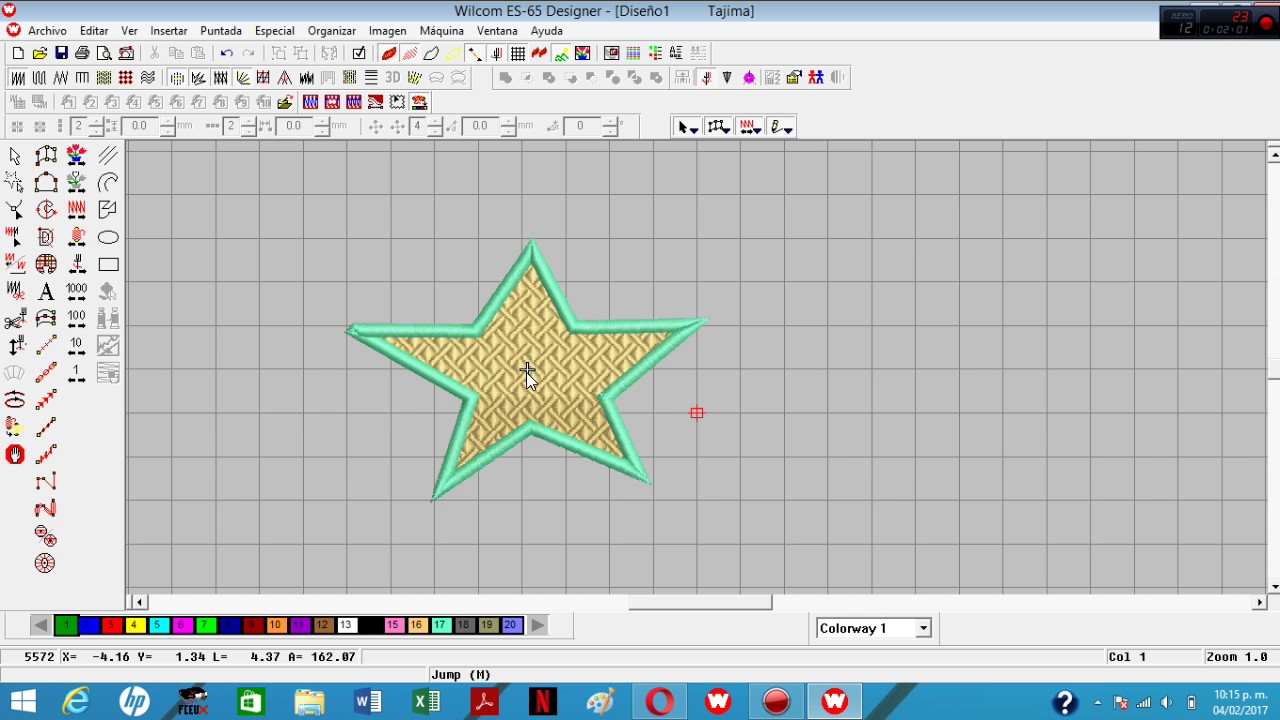Click the color palette grid icon
The width and height of the screenshot is (1280, 720).
point(633,53)
